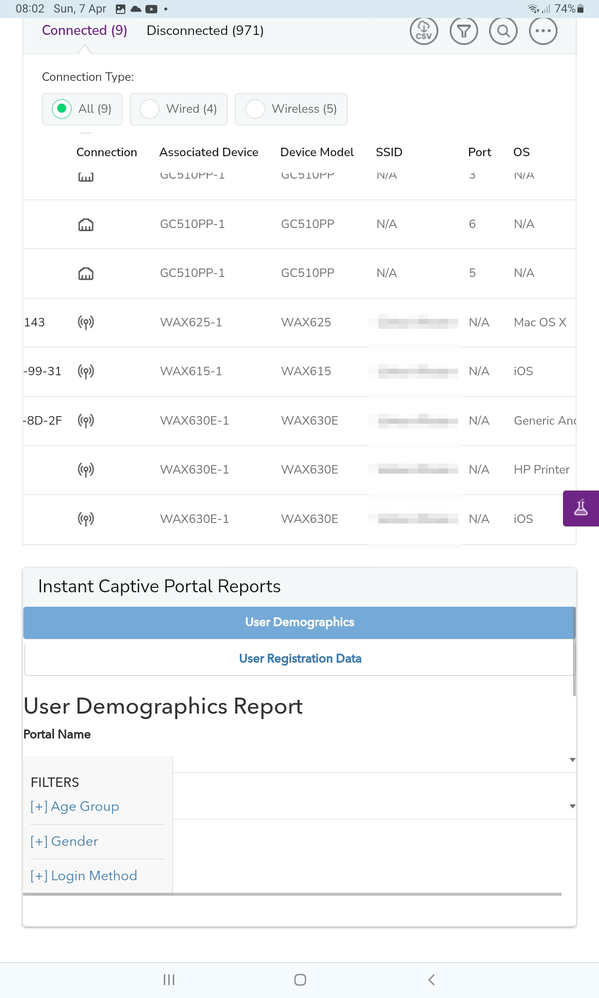
Task: Click the WAX625 device model cell
Action: 306,322
